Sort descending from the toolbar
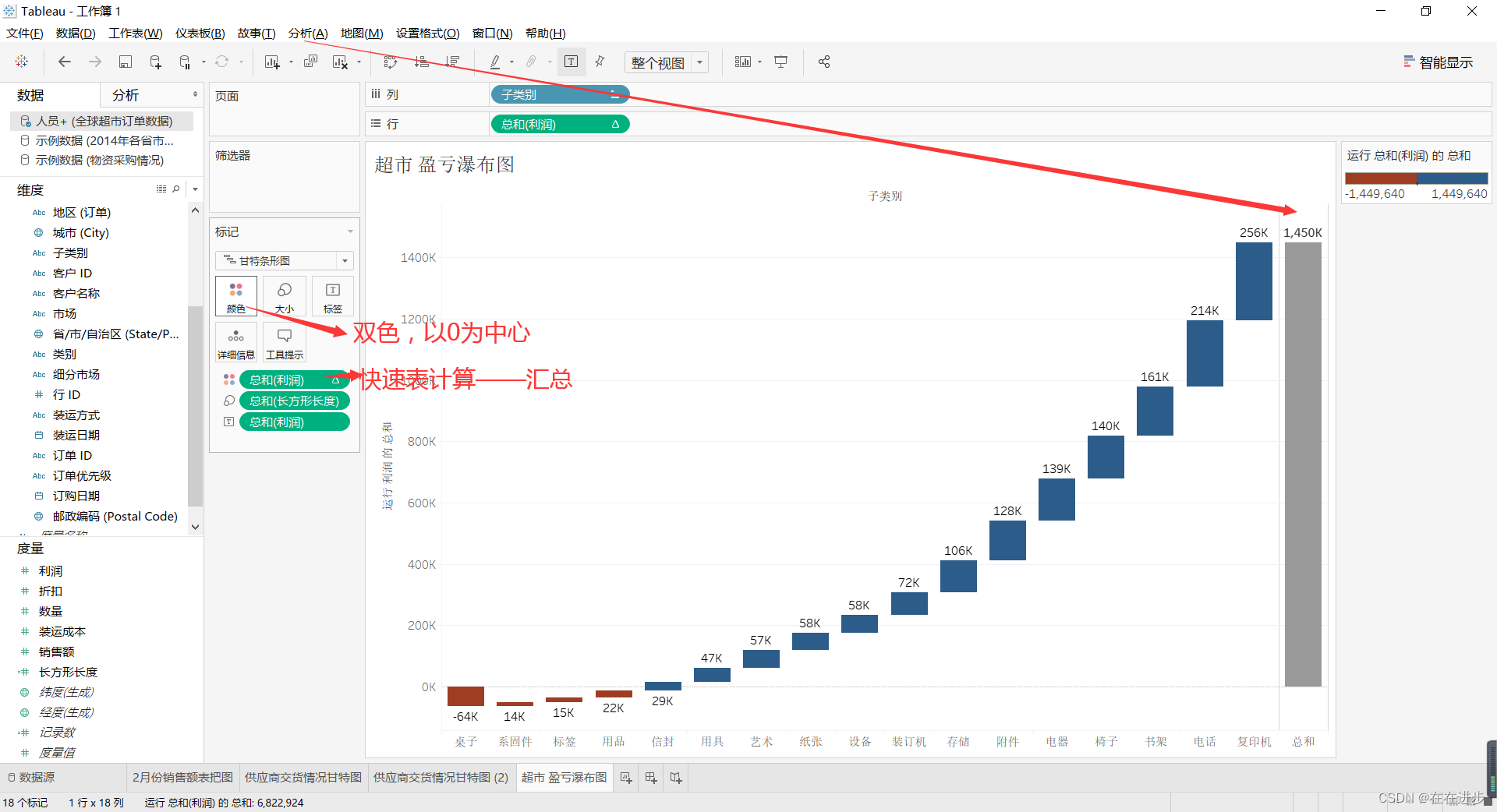1497x812 pixels. tap(452, 62)
